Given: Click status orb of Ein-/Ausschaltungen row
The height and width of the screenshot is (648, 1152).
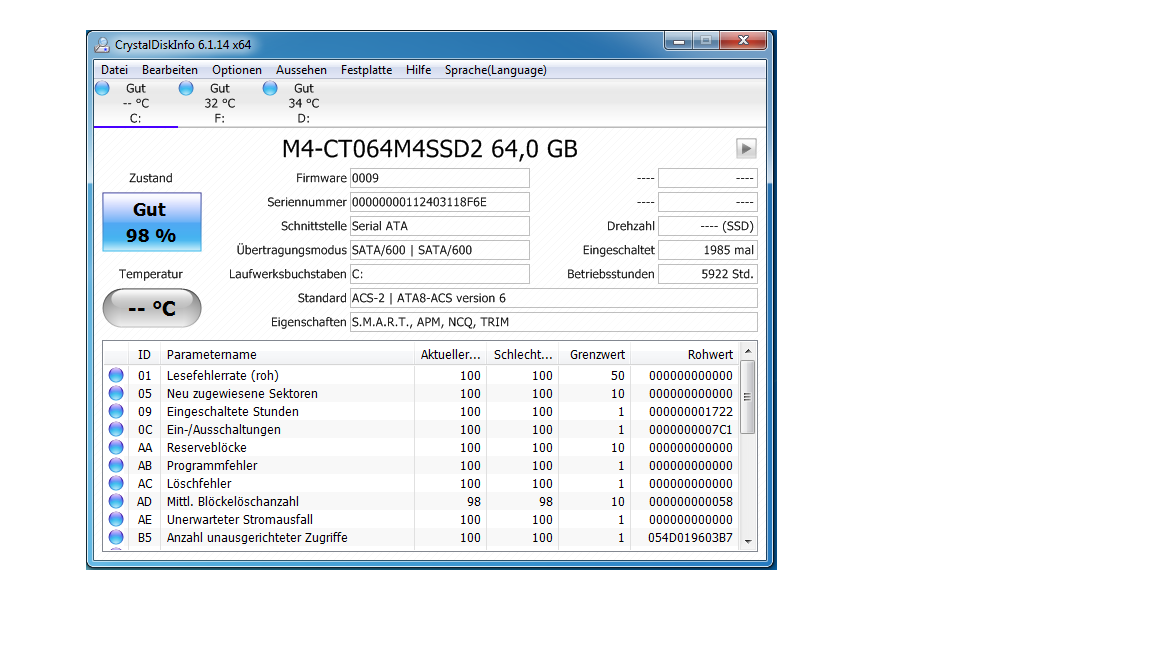Looking at the screenshot, I should [x=116, y=429].
